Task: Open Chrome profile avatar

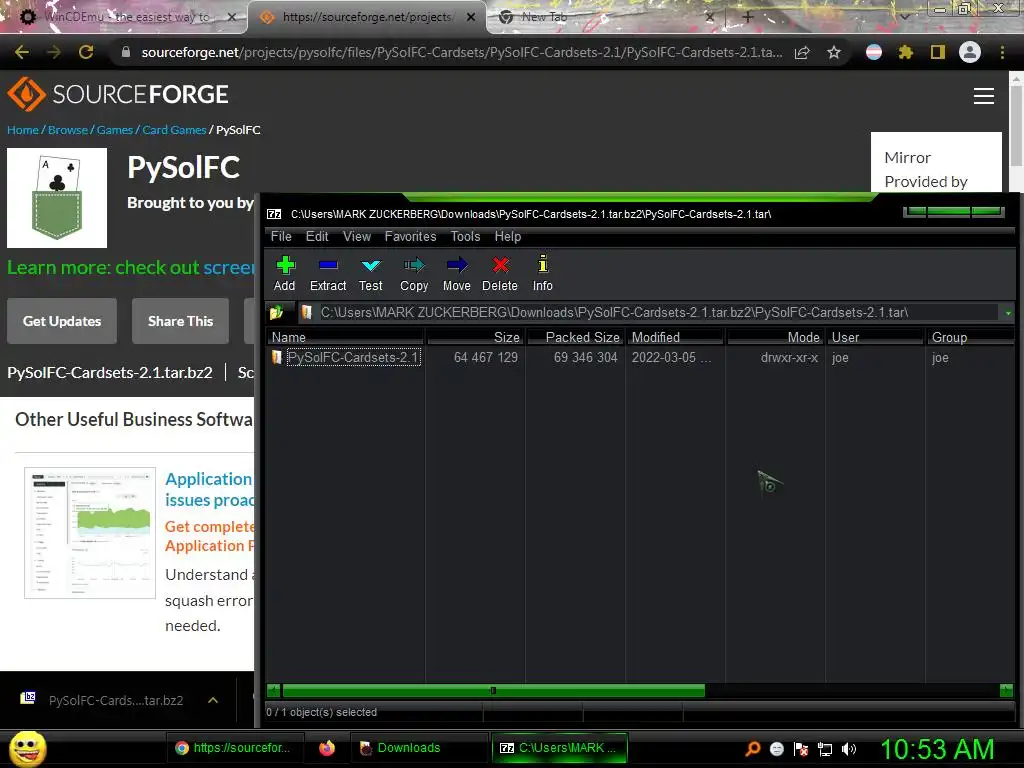Action: tap(970, 52)
